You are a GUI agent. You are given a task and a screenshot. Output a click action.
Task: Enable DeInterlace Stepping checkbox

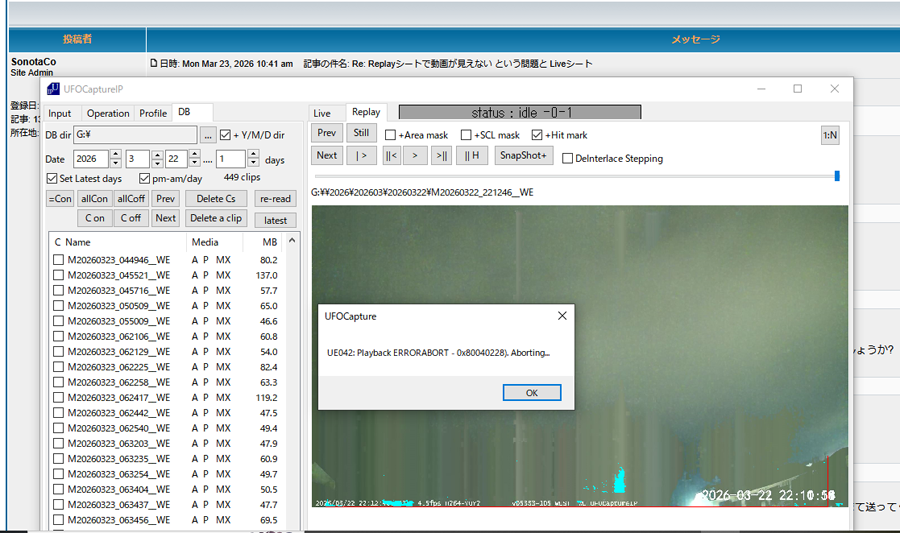(x=567, y=158)
